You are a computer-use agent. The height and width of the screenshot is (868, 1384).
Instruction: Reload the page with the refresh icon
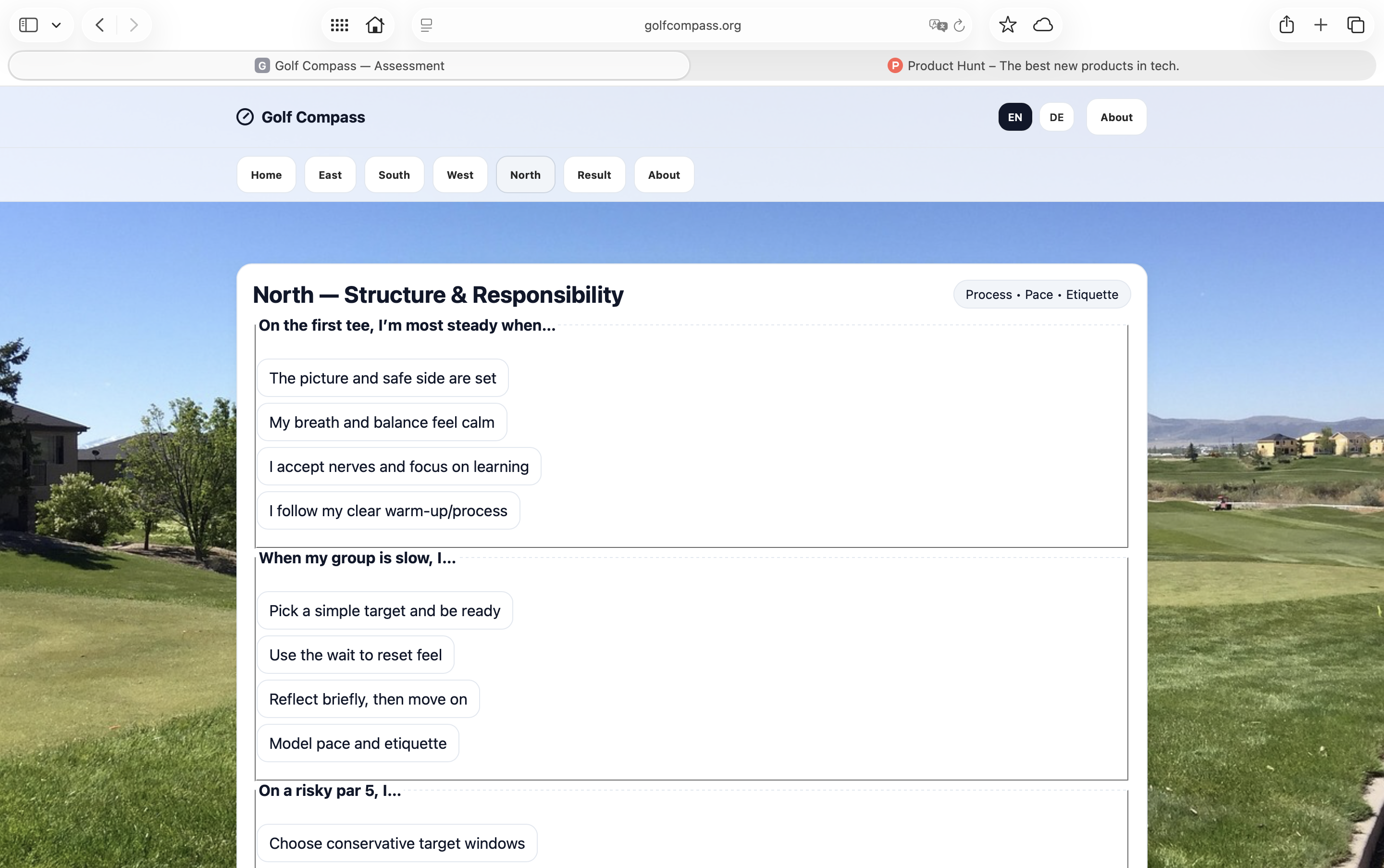click(959, 25)
